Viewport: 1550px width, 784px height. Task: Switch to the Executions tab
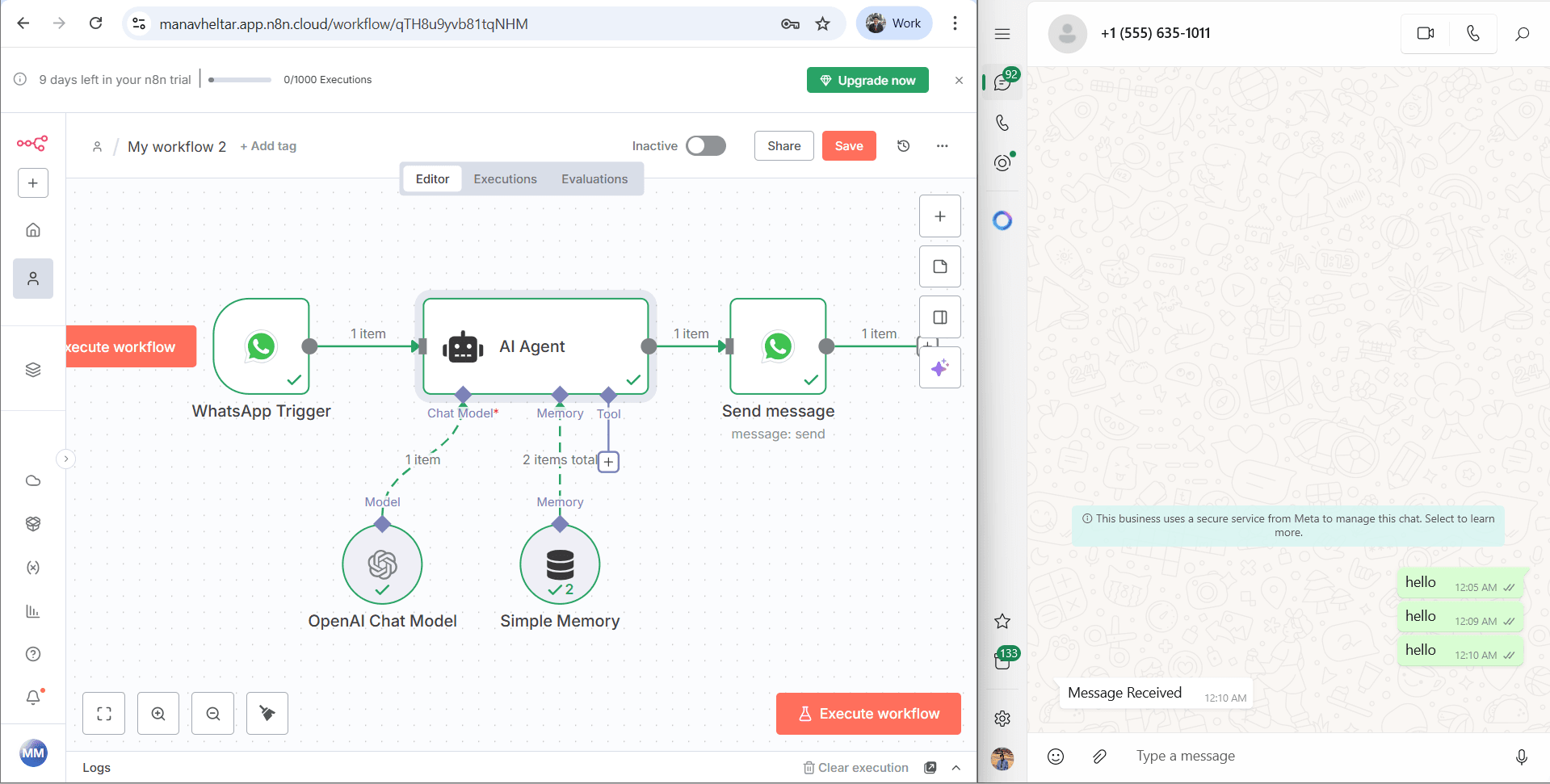pyautogui.click(x=505, y=179)
